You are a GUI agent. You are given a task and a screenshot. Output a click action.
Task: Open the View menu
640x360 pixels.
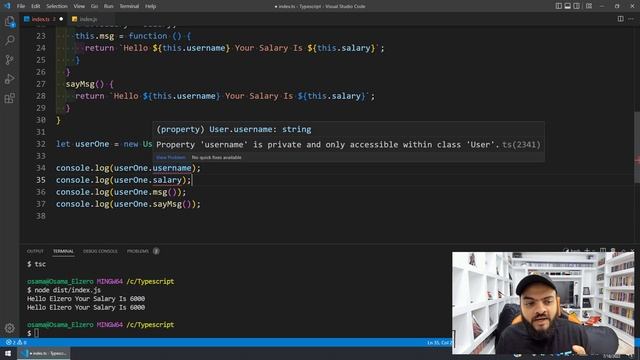tap(79, 6)
